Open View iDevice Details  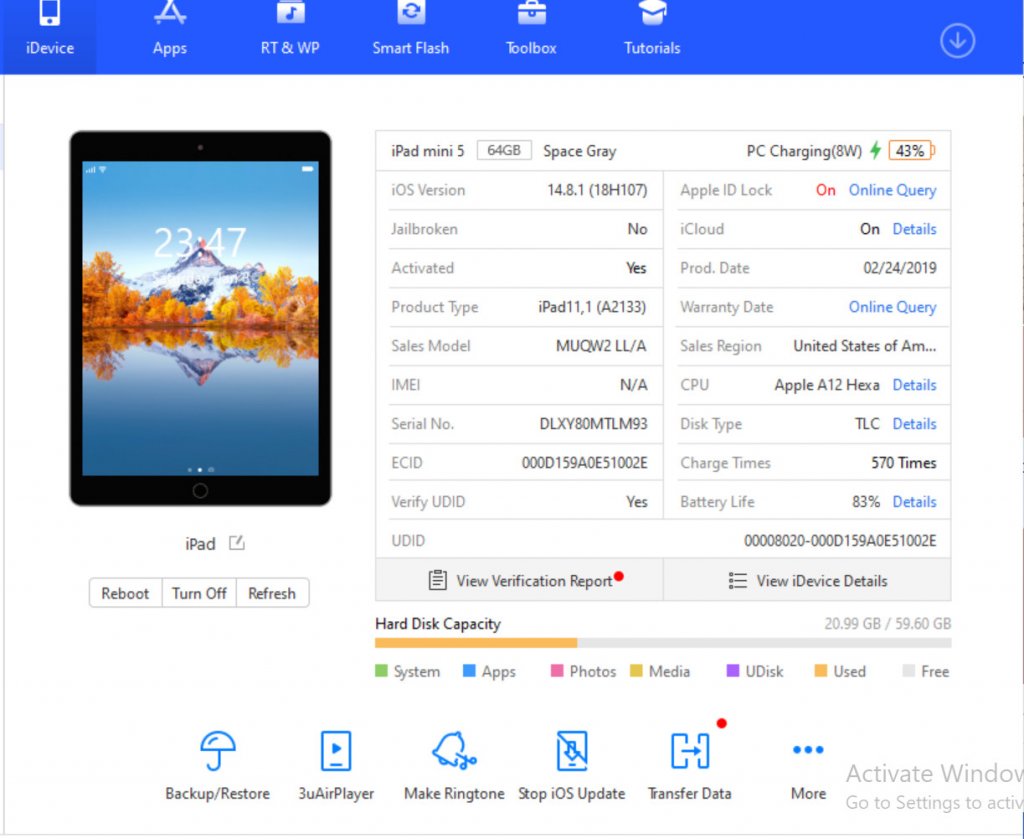click(x=807, y=580)
